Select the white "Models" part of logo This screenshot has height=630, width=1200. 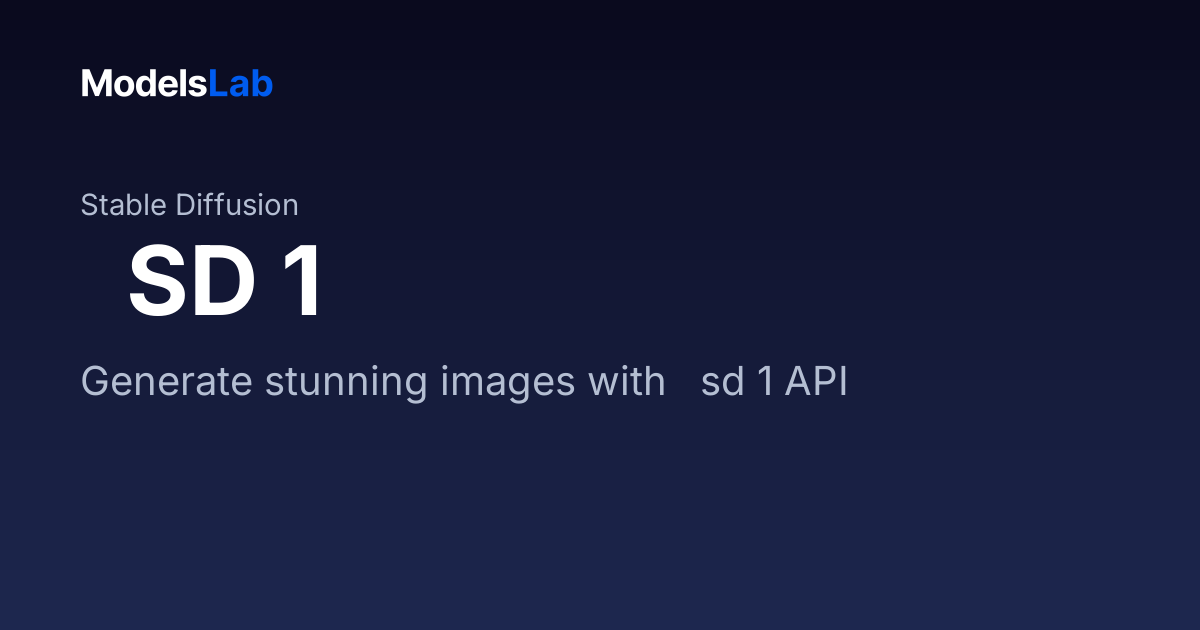tap(144, 84)
